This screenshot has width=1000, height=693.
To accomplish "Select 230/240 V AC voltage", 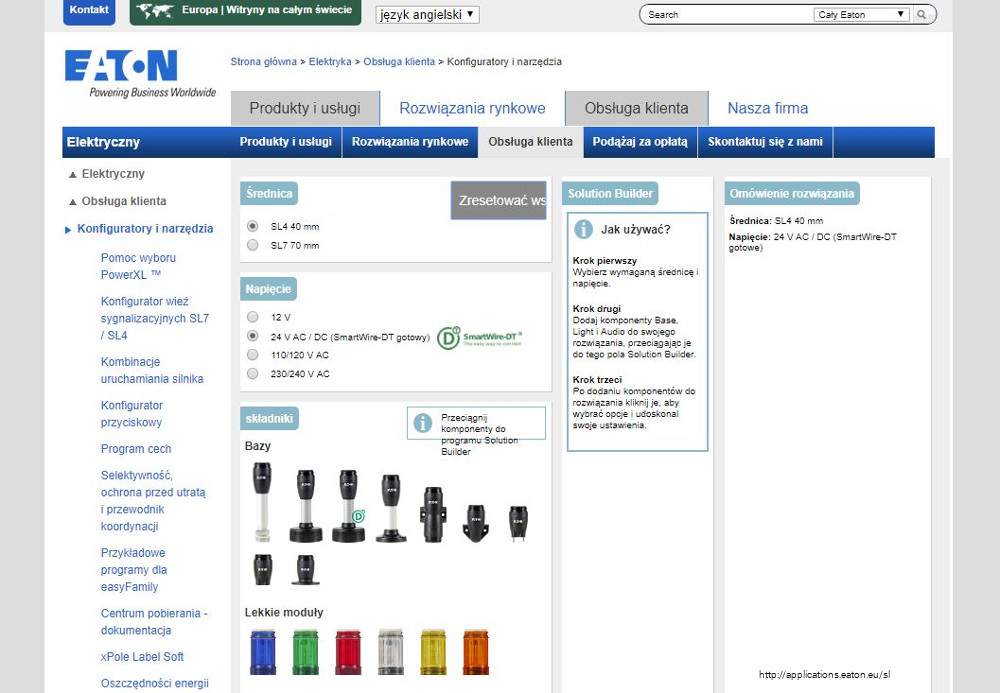I will 253,374.
